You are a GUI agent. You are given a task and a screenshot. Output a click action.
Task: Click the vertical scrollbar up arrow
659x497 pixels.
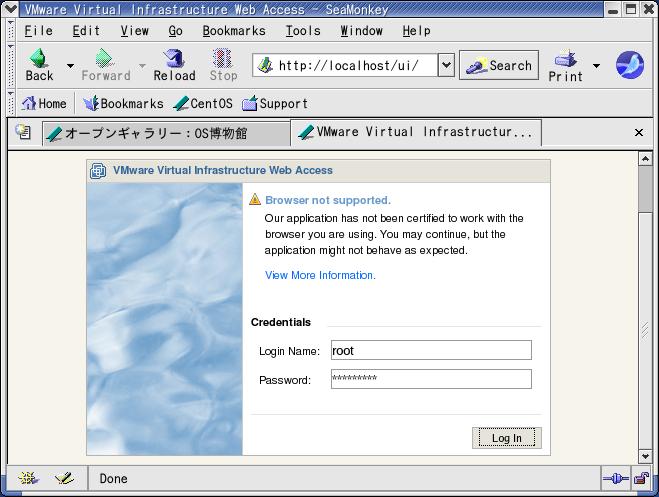pyautogui.click(x=645, y=159)
